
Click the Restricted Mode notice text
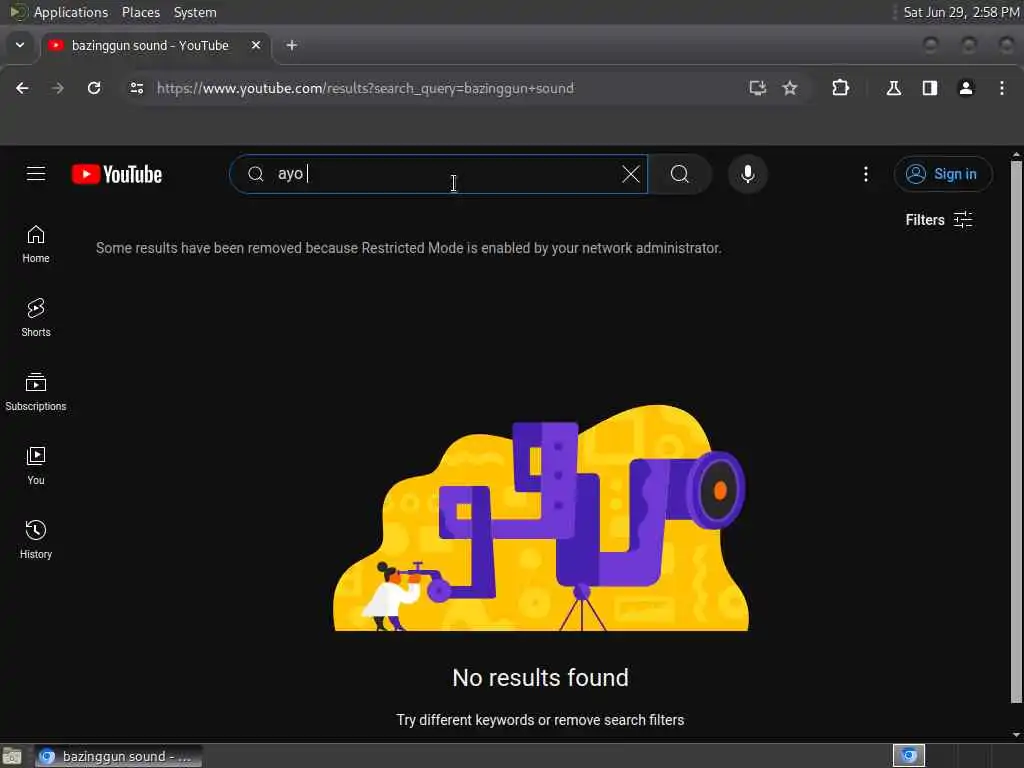point(409,248)
